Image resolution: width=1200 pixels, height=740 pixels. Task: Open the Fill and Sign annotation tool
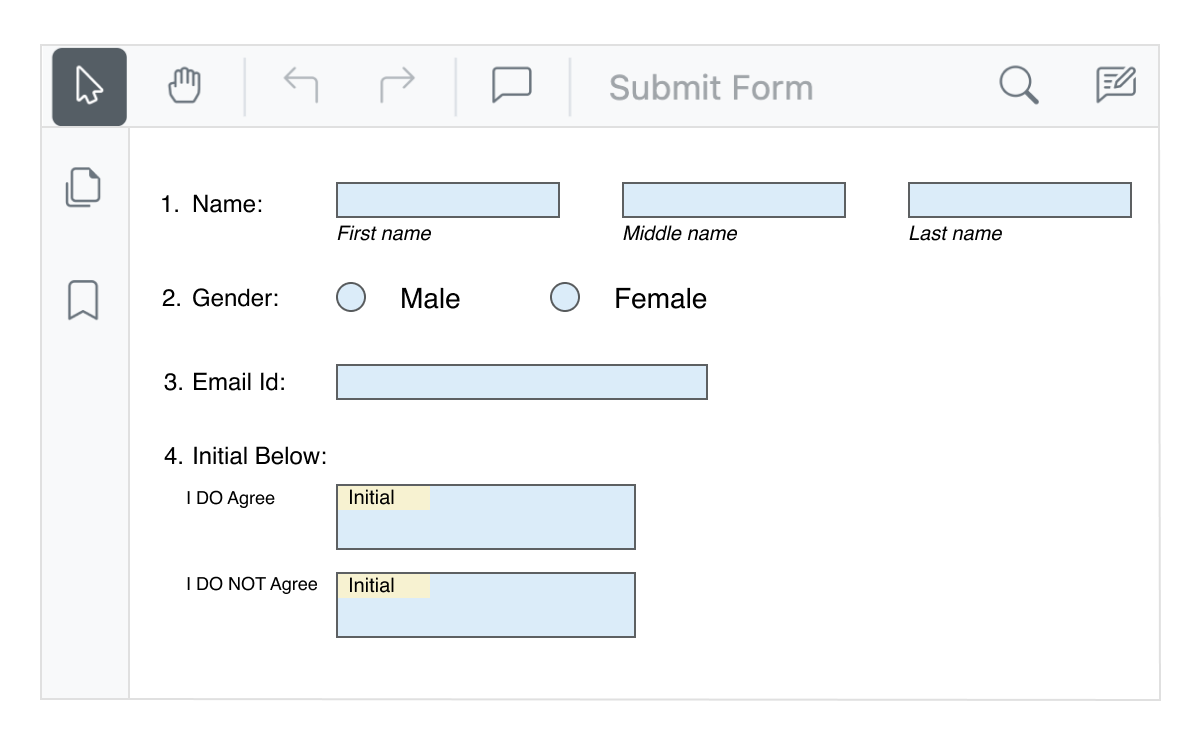pyautogui.click(x=1115, y=85)
